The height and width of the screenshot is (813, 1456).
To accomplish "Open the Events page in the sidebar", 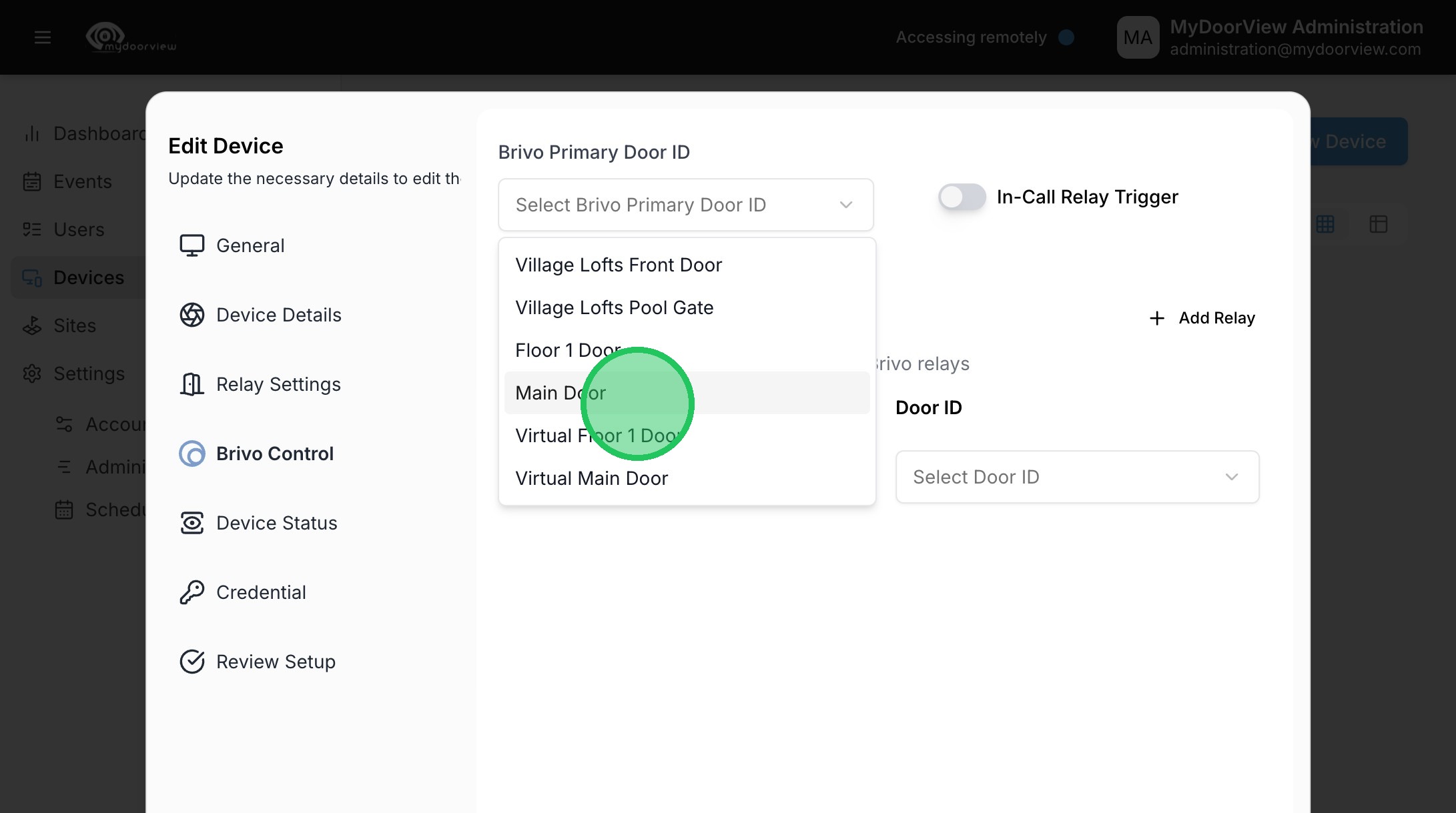I will (81, 181).
